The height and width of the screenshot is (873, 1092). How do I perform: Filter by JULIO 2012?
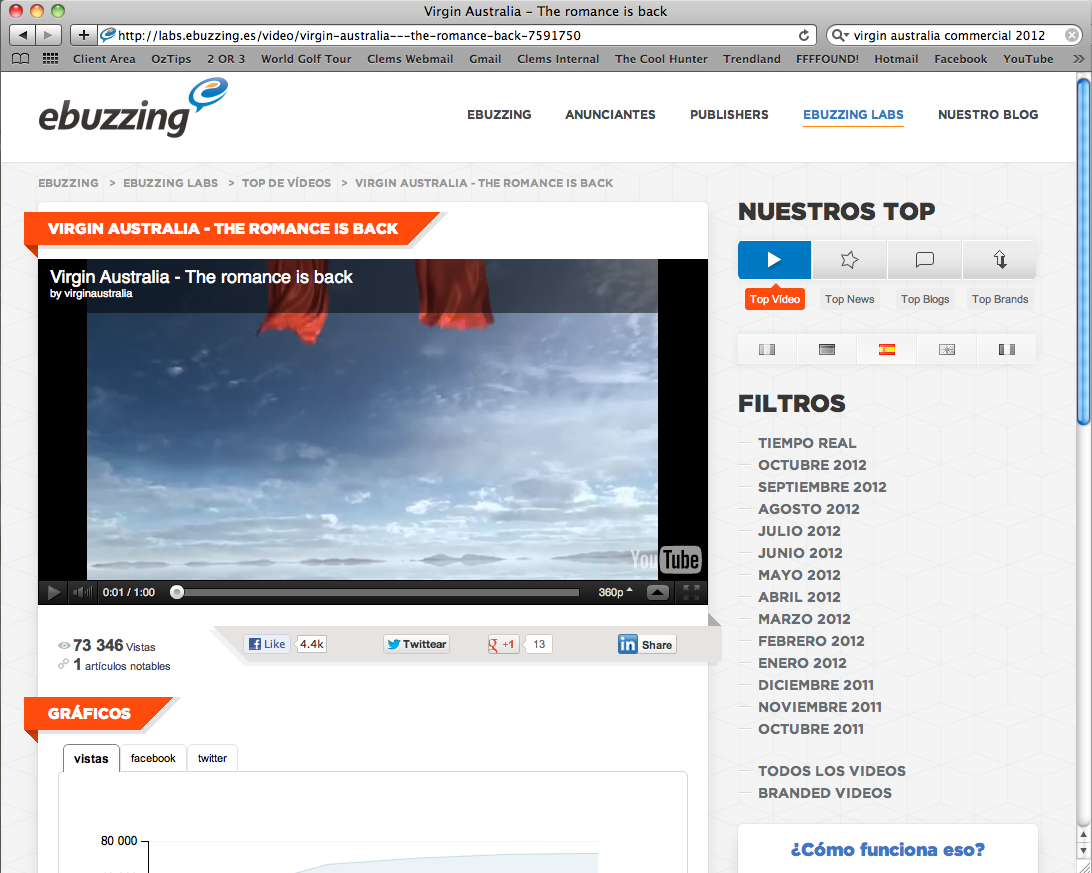tap(800, 531)
